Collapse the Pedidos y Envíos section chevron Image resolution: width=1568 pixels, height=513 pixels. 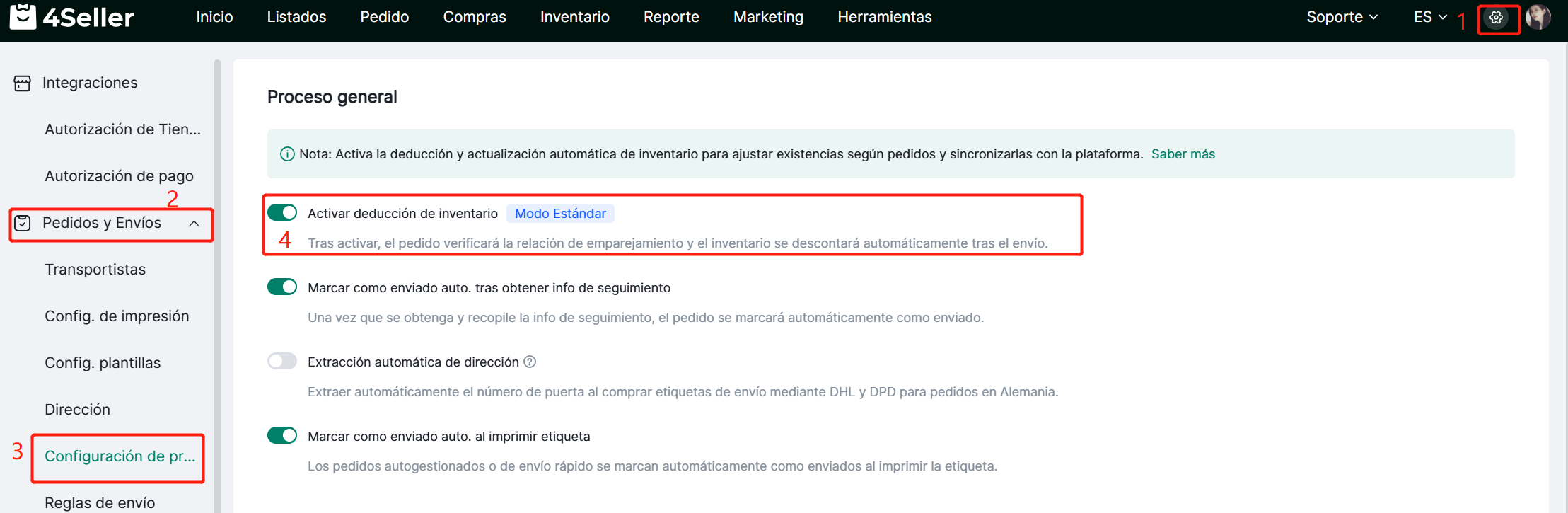(194, 224)
